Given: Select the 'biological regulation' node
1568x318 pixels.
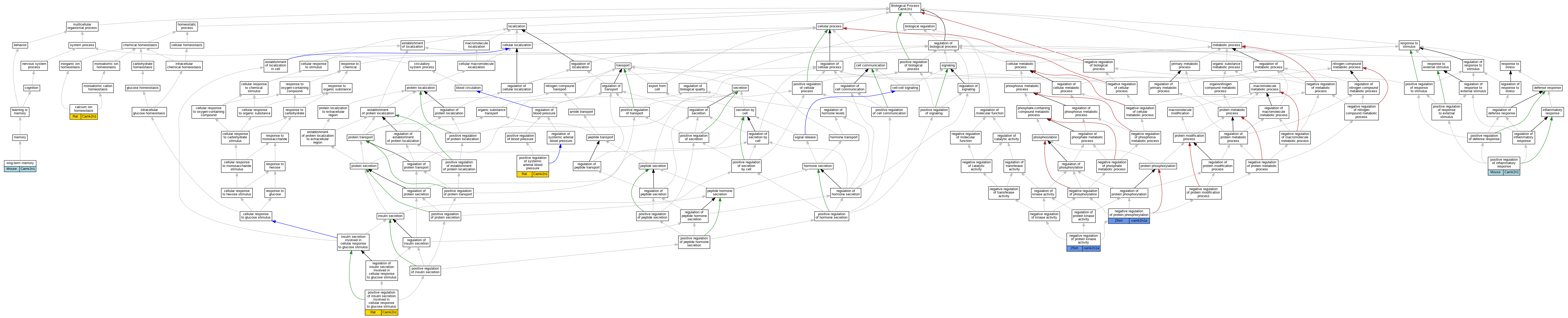Looking at the screenshot, I should (x=920, y=27).
